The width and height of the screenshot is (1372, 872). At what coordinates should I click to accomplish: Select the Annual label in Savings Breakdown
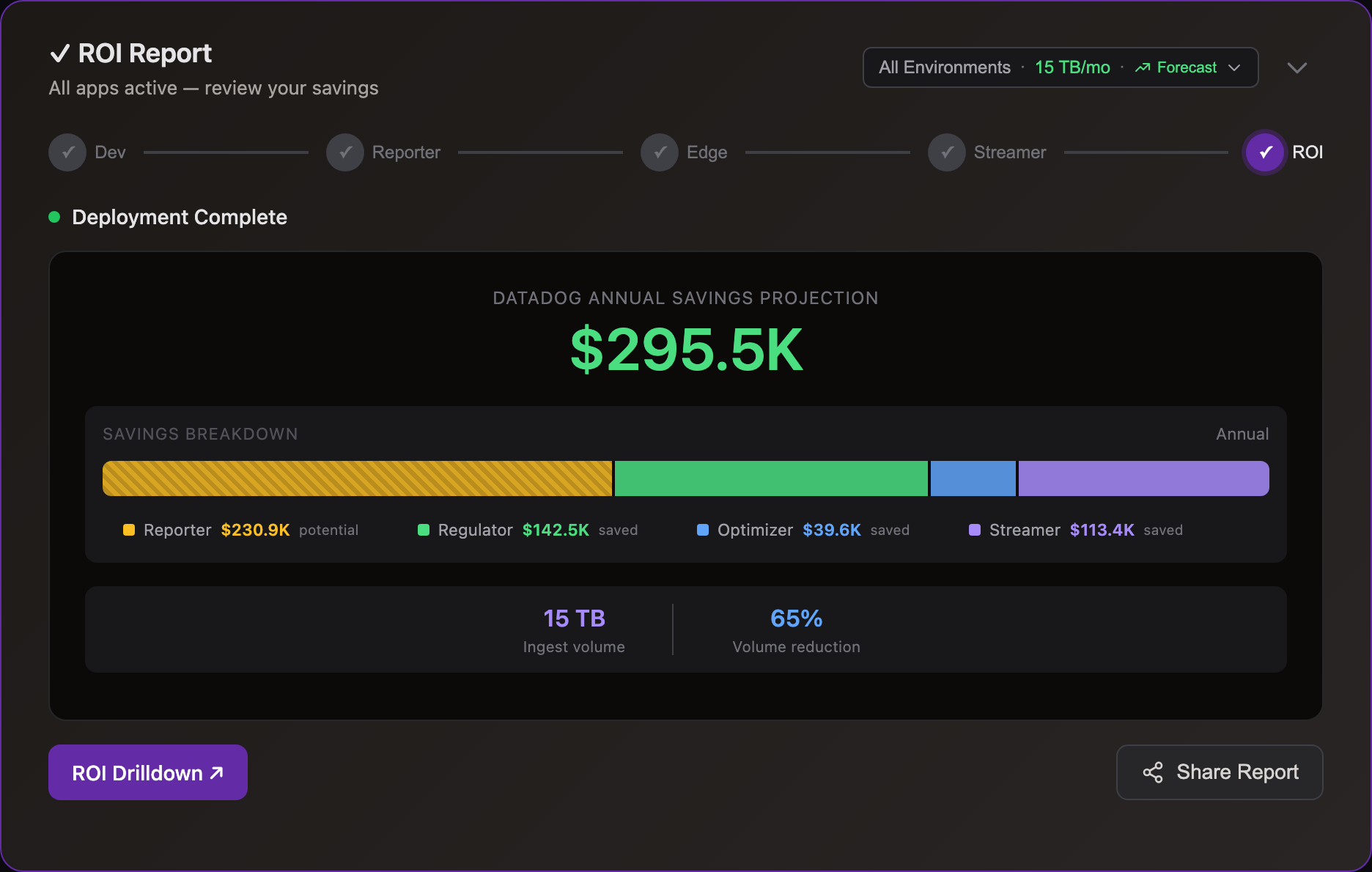tap(1242, 434)
